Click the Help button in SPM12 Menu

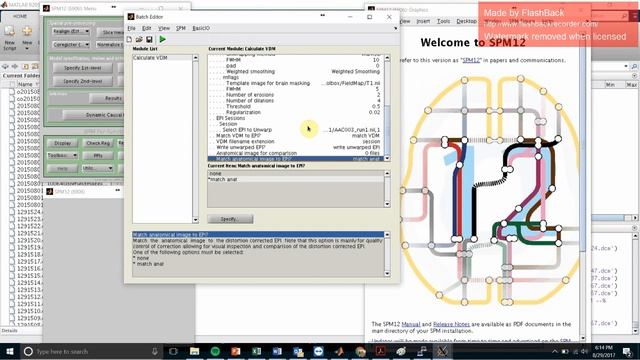[62, 168]
